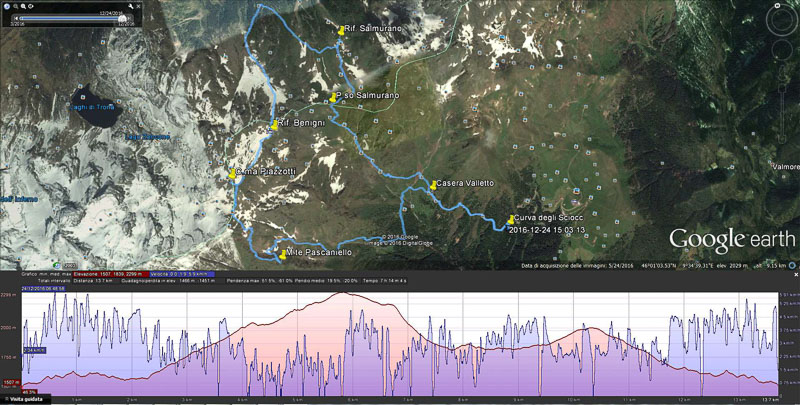800x405 pixels.
Task: Click the time slider clock icon
Action: [7, 6]
